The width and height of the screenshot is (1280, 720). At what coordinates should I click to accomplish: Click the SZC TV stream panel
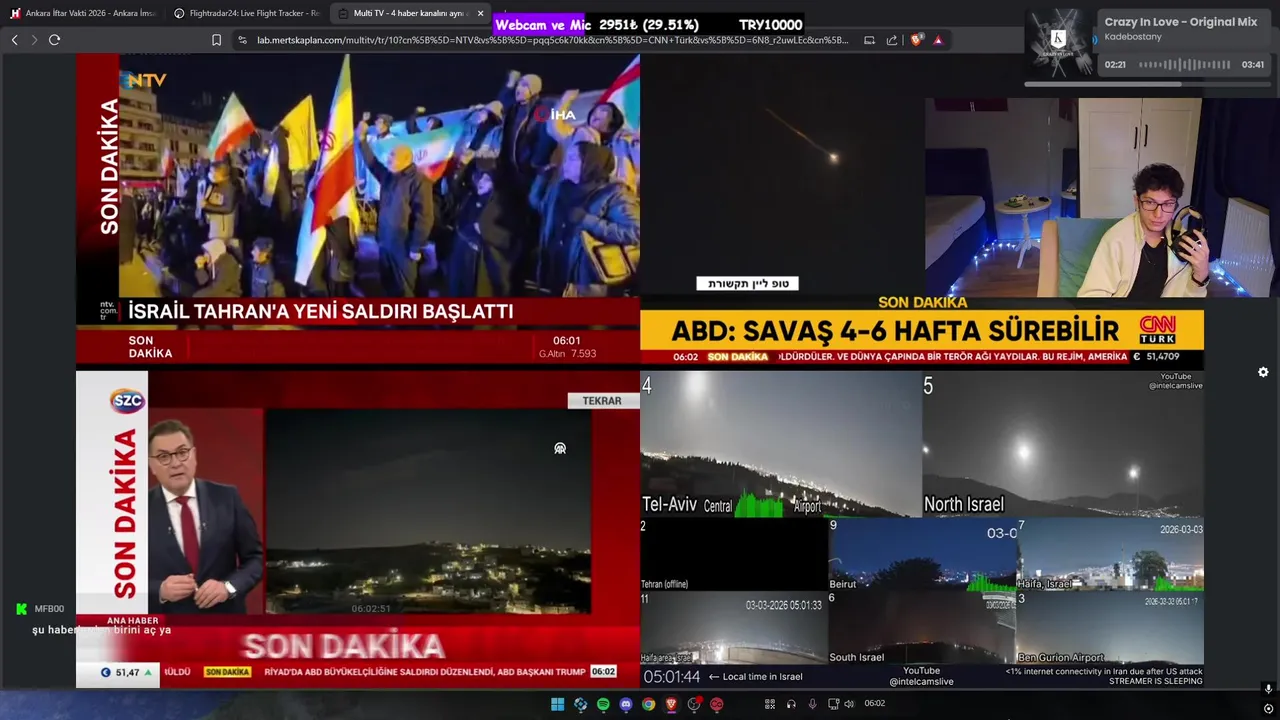click(x=358, y=529)
